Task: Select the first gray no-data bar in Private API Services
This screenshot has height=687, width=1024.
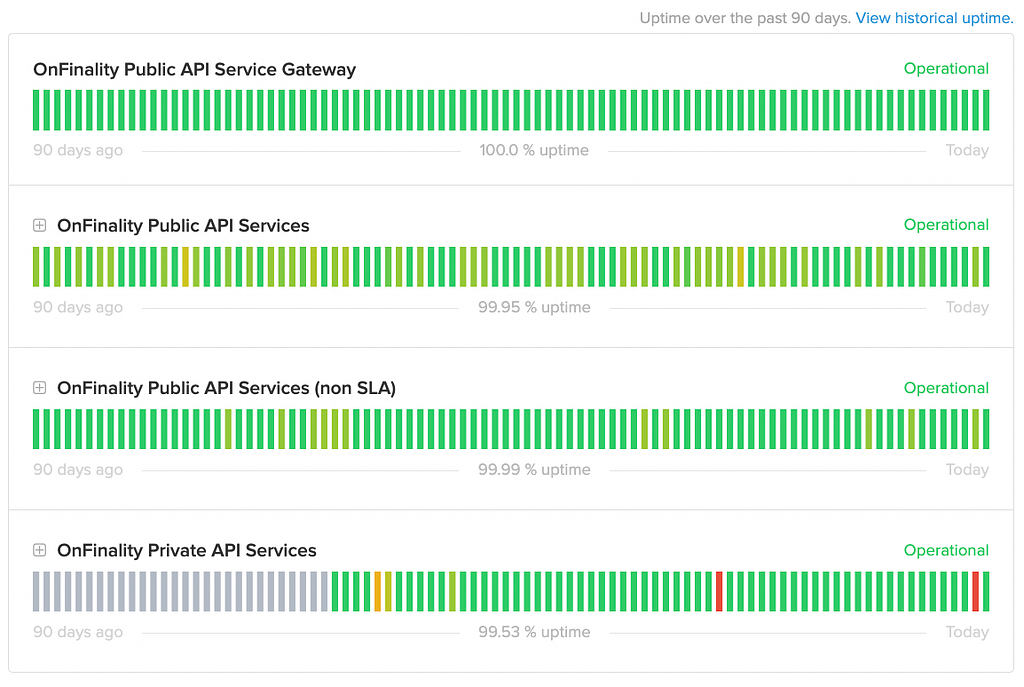Action: click(37, 592)
